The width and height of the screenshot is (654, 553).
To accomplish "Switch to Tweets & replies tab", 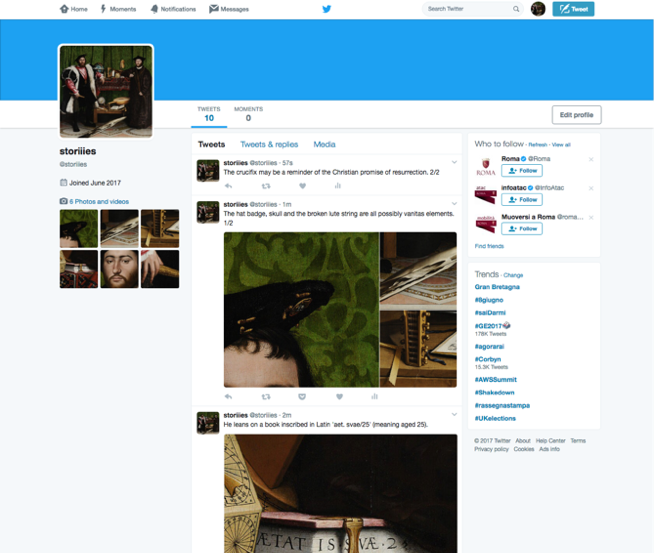I will [x=269, y=145].
